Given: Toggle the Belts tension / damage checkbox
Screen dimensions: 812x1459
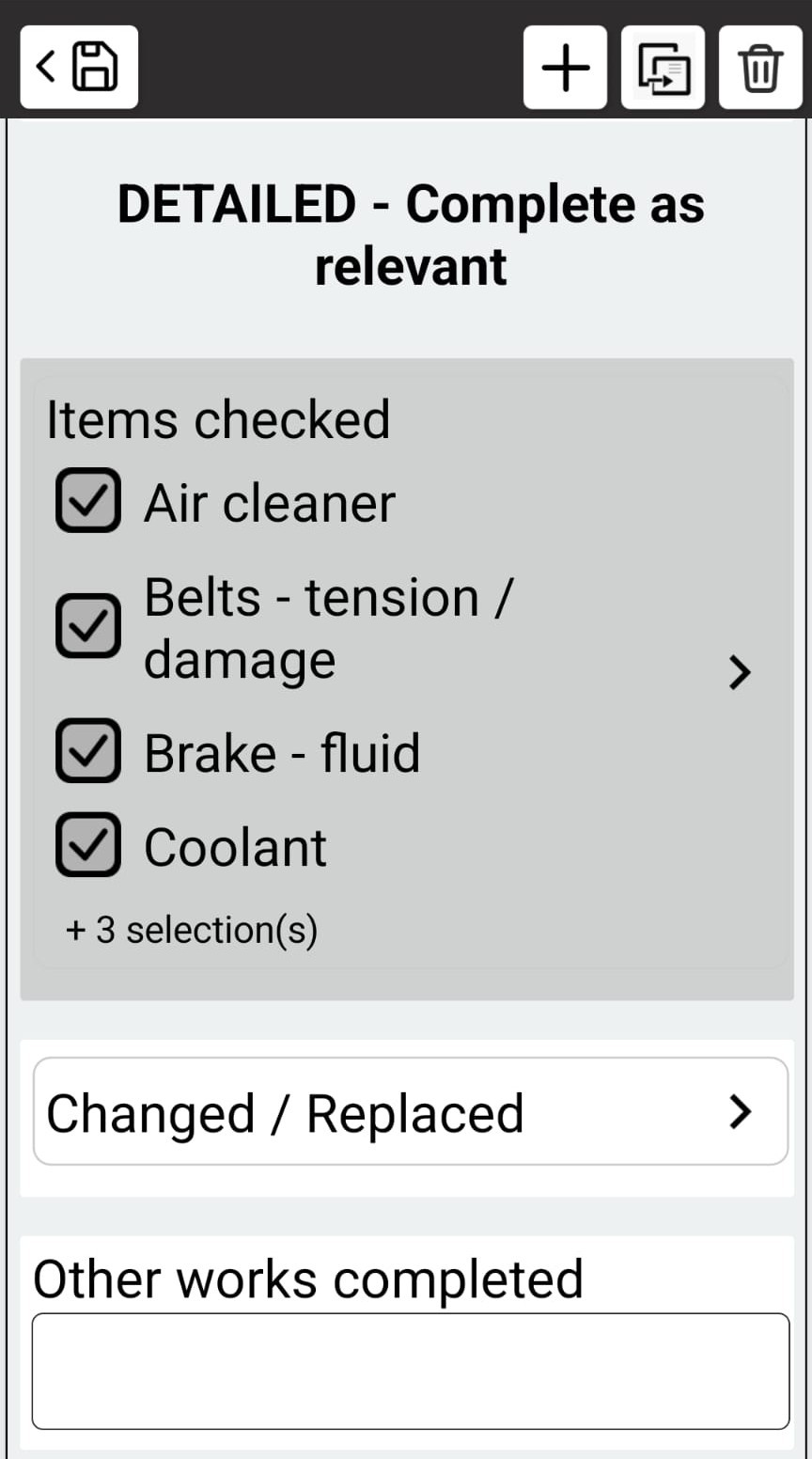Looking at the screenshot, I should 88,626.
